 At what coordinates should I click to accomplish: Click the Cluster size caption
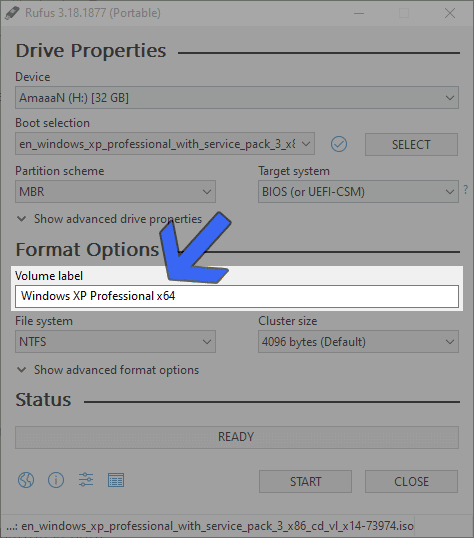(x=288, y=321)
